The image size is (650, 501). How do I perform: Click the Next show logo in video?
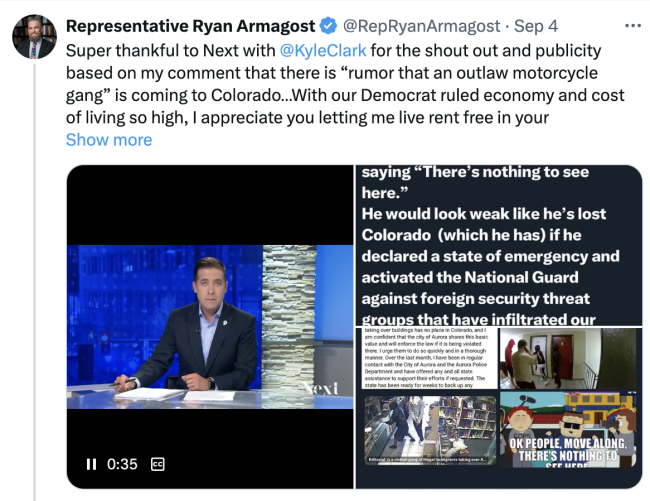tap(320, 388)
